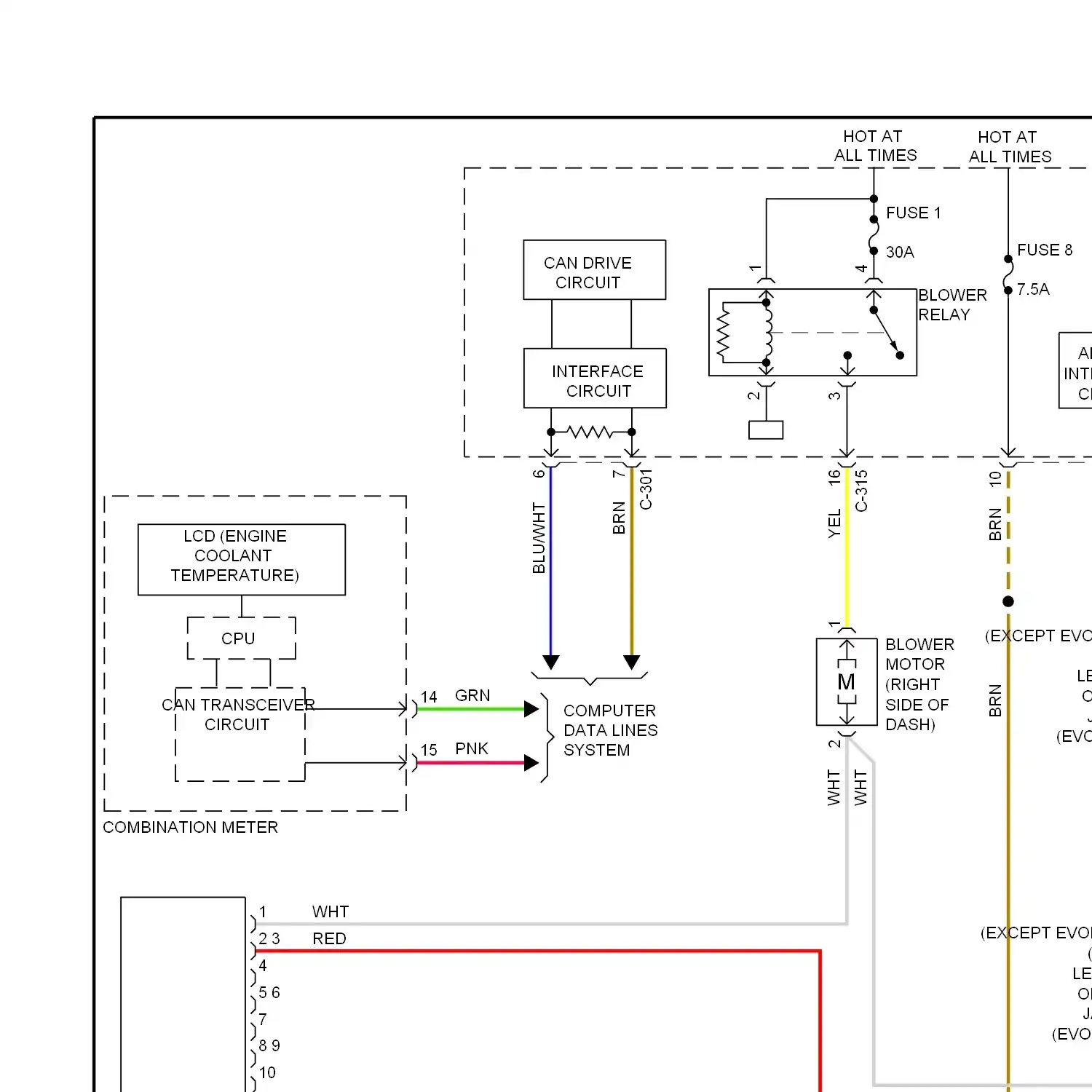
Task: Click the blue wire arrowhead
Action: [x=551, y=662]
